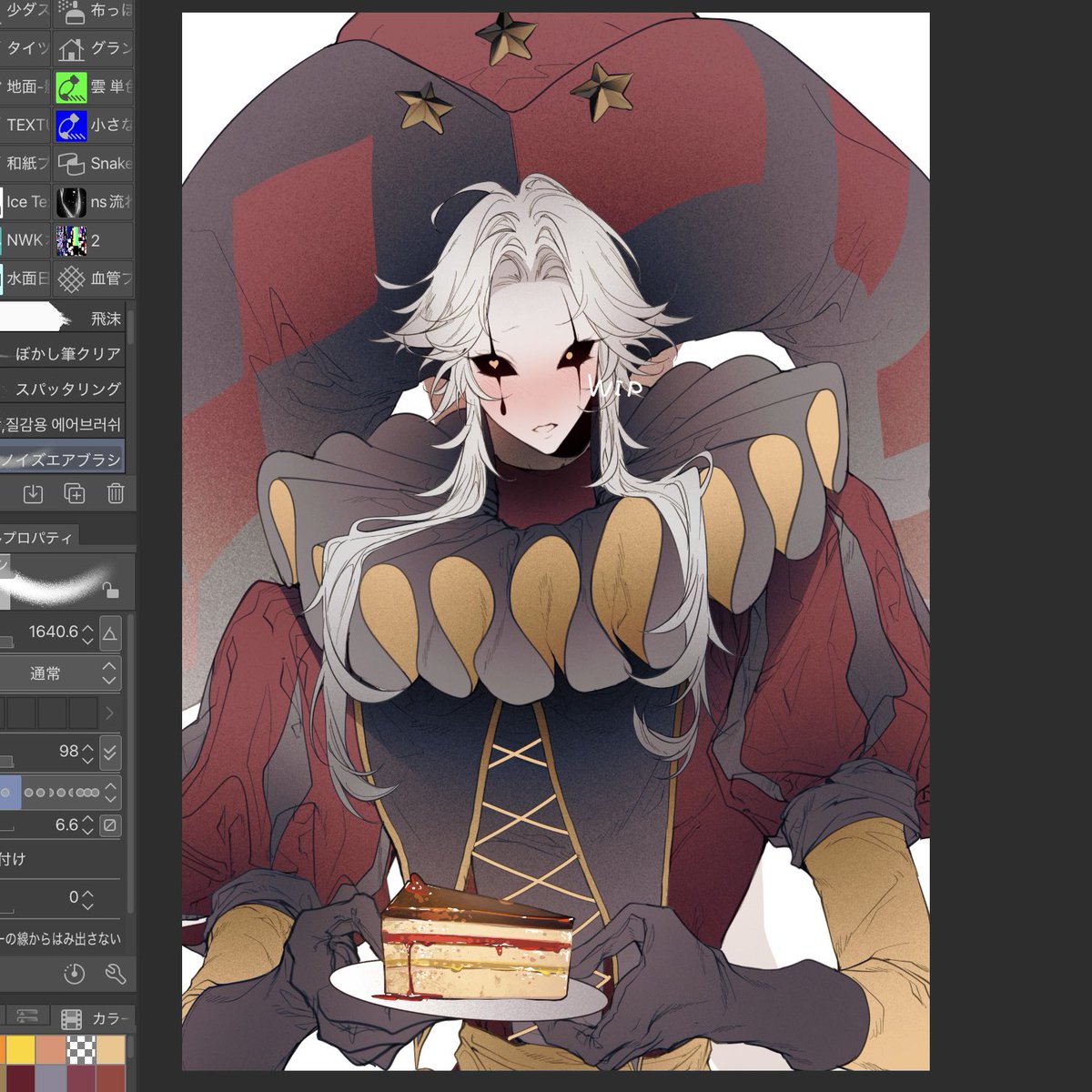Click the duplicate sub tool icon
This screenshot has height=1092, width=1092.
pos(75,493)
